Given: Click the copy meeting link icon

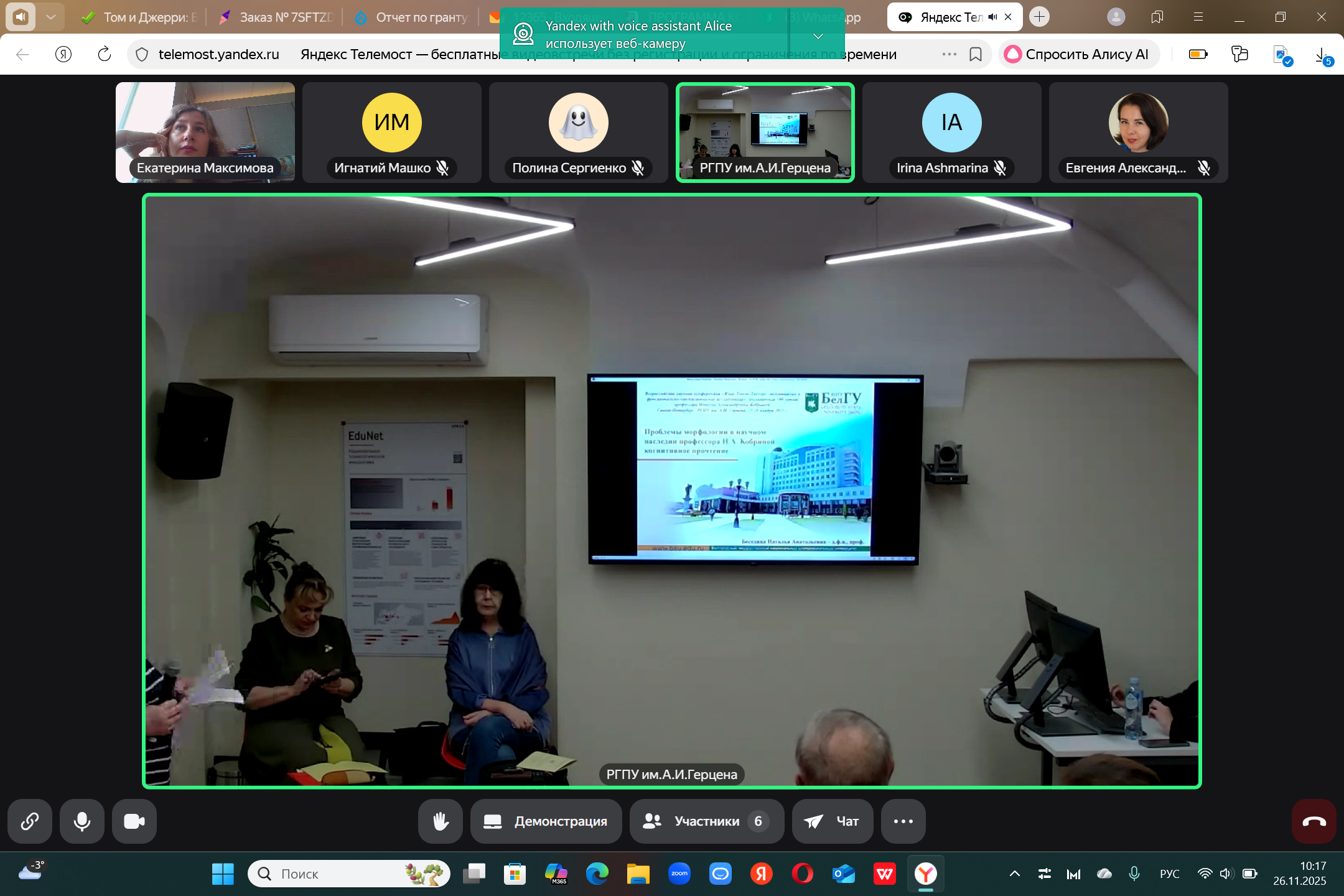Looking at the screenshot, I should pos(29,821).
